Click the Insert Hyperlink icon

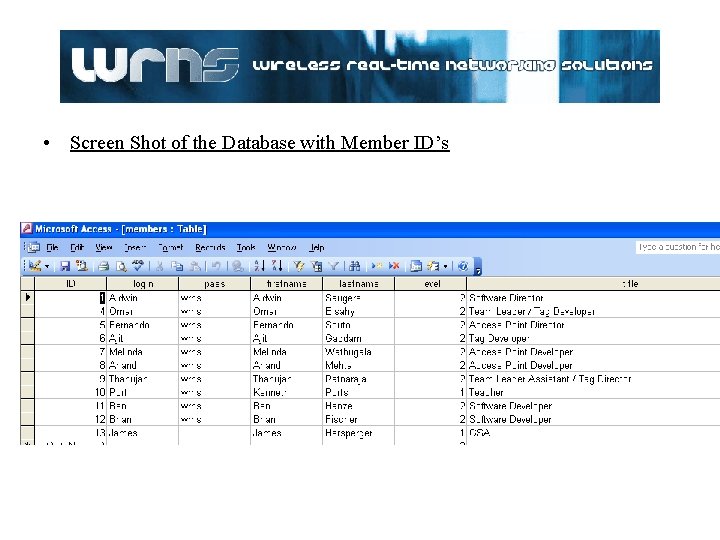(x=237, y=266)
